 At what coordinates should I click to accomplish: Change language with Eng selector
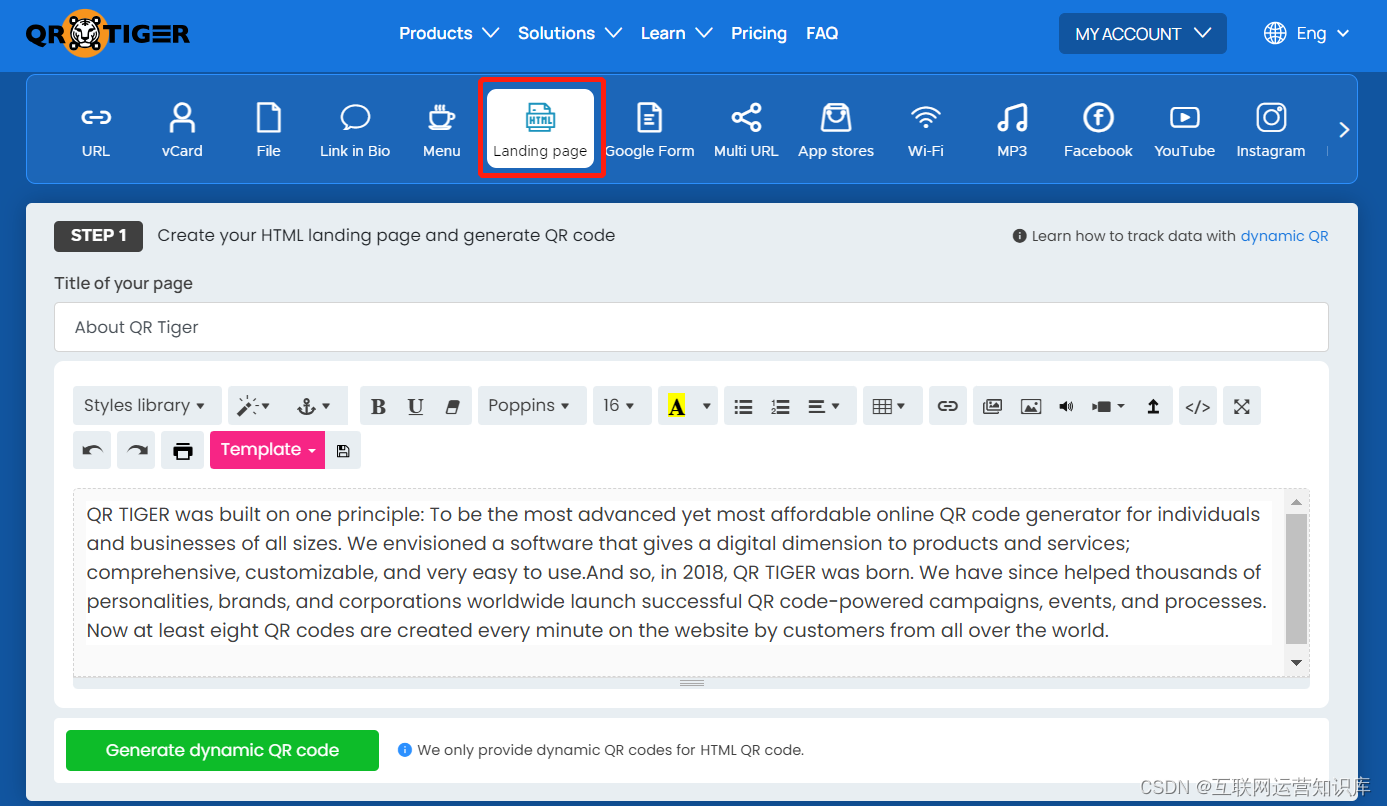click(1307, 33)
